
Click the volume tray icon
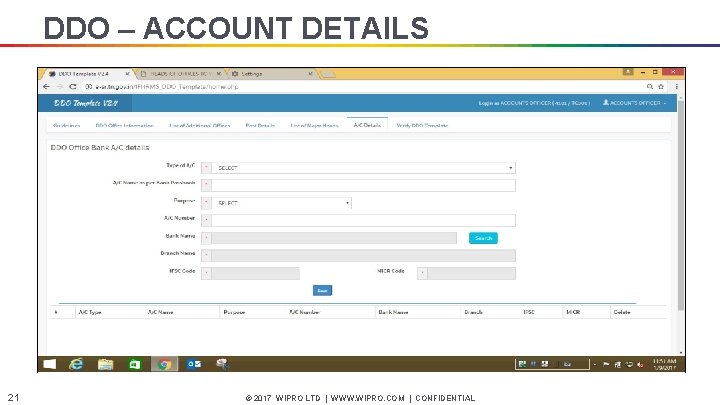(641, 364)
